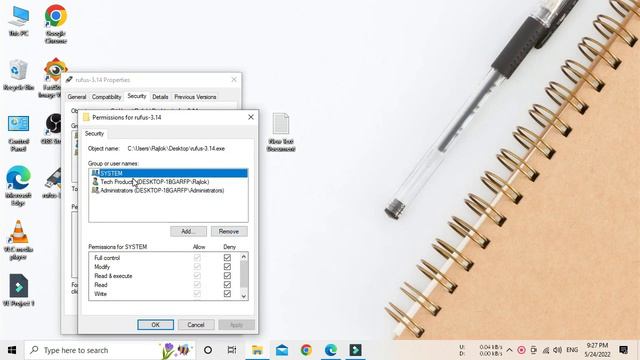This screenshot has width=640, height=360.
Task: Toggle Allow checkbox for Modify
Action: pos(197,267)
